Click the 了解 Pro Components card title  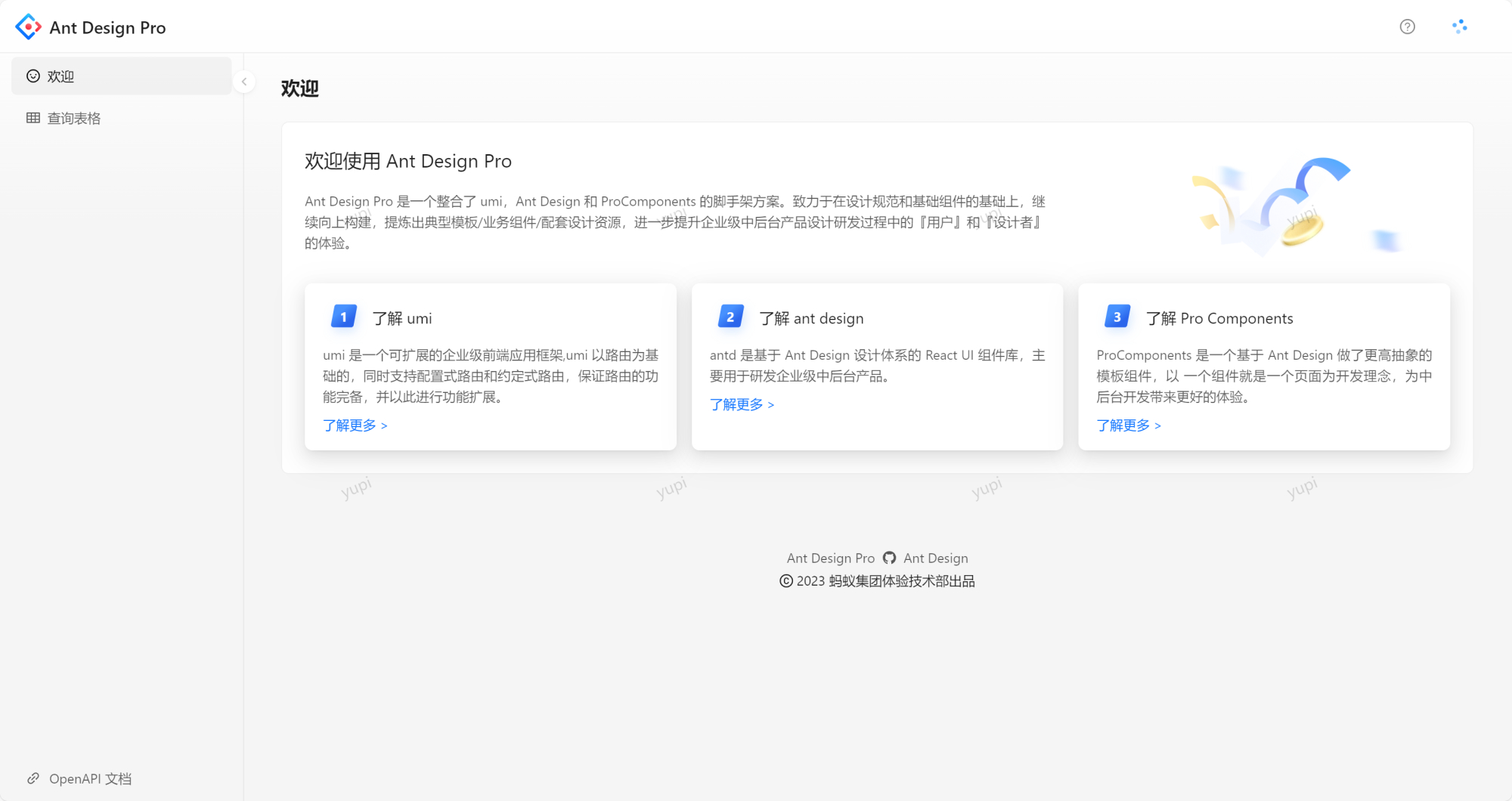(1219, 318)
